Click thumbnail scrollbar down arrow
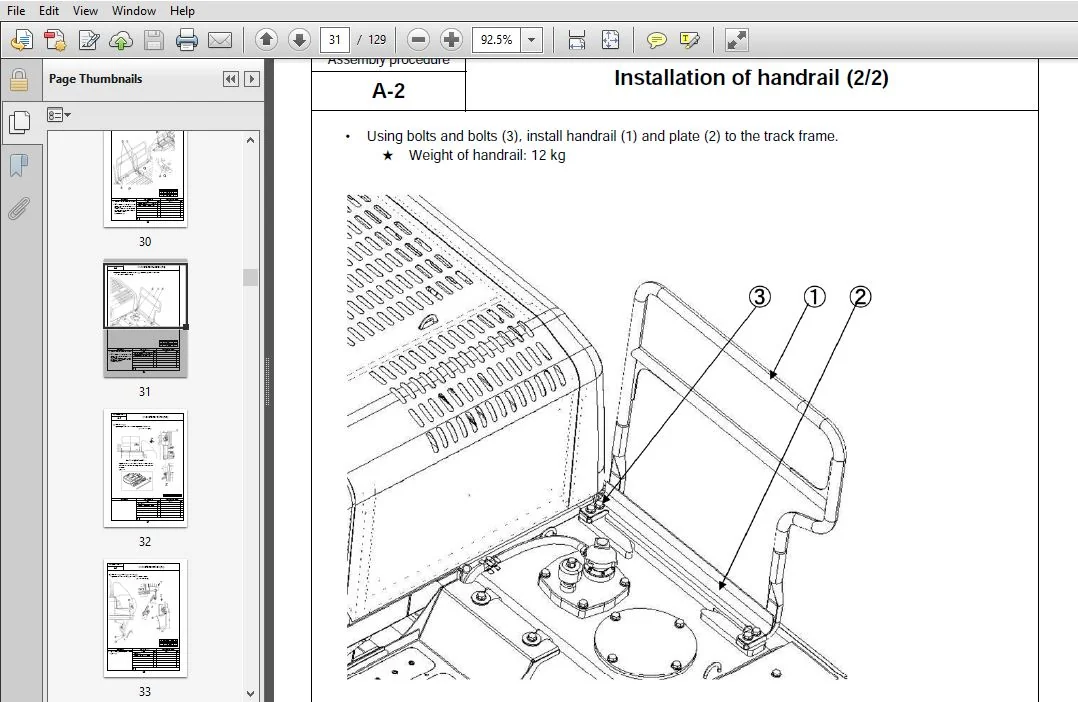This screenshot has height=702, width=1078. [x=250, y=693]
